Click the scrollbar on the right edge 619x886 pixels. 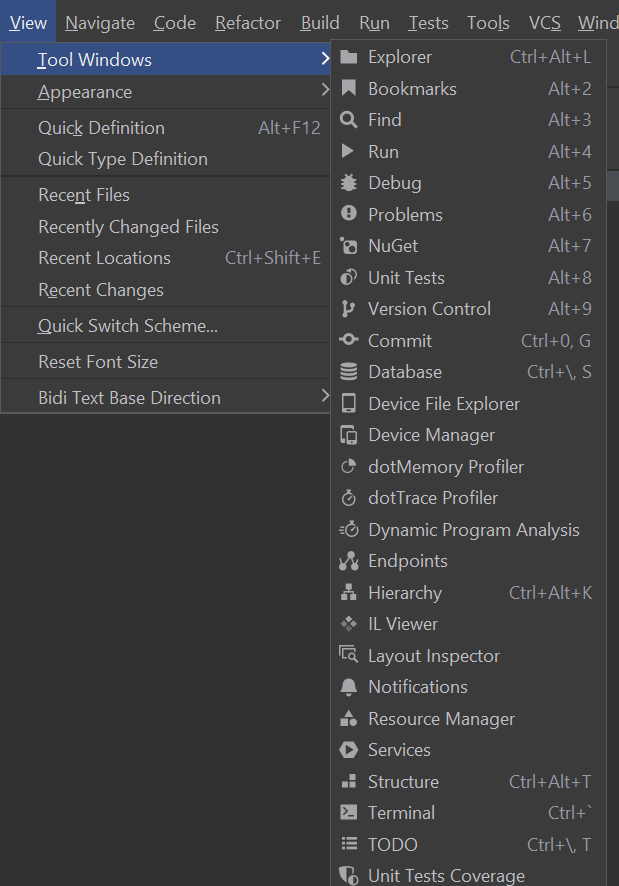pos(614,187)
